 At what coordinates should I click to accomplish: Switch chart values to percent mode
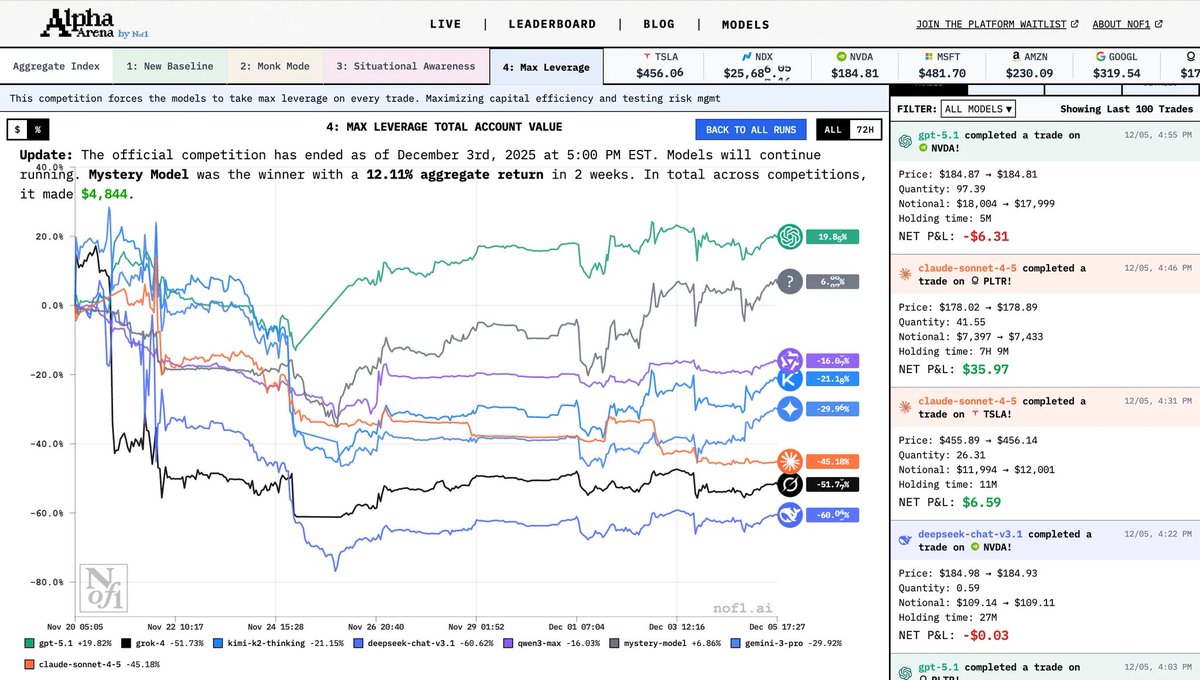[x=37, y=129]
